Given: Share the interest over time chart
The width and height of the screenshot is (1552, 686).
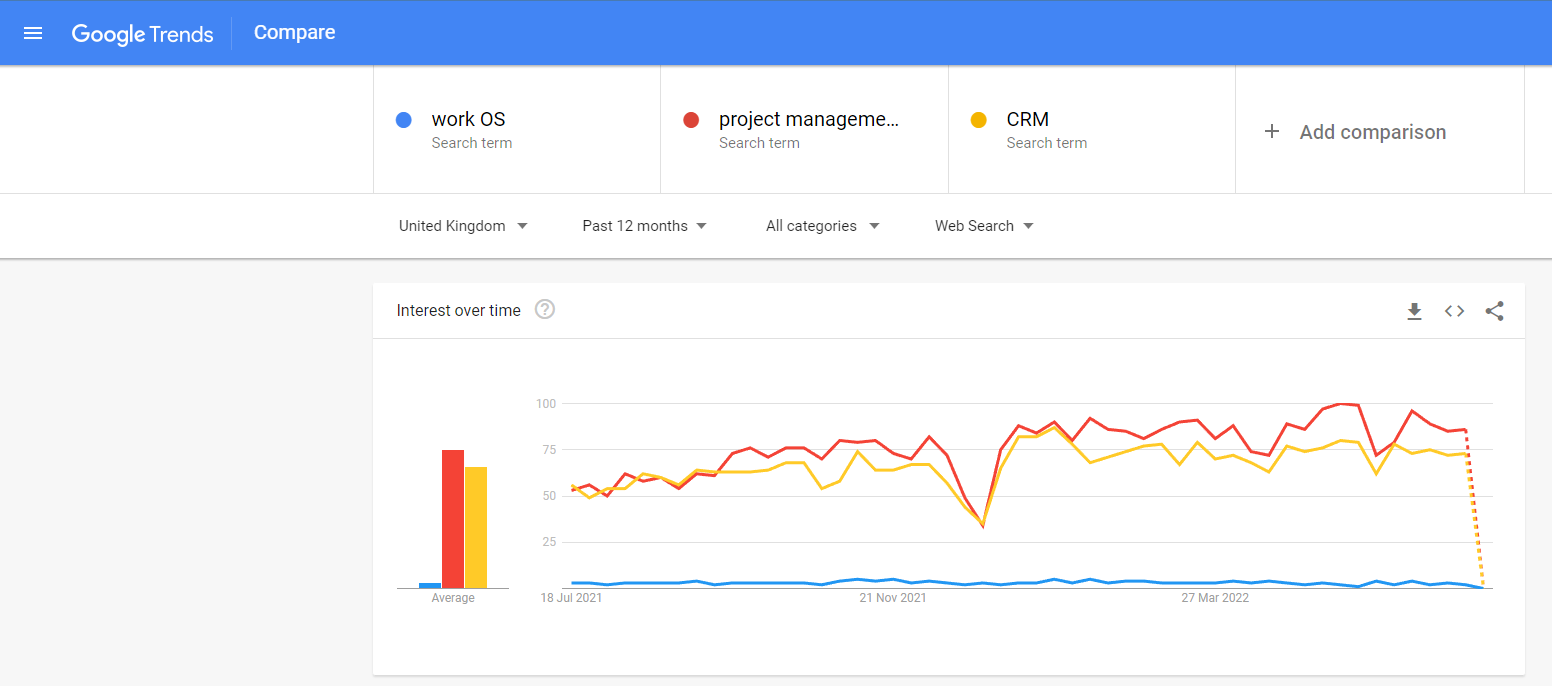Looking at the screenshot, I should [1494, 311].
